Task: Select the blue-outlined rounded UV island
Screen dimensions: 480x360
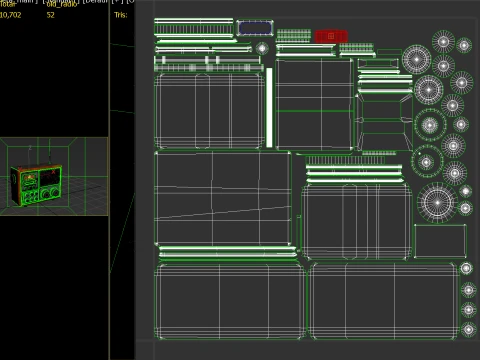Action: click(255, 28)
